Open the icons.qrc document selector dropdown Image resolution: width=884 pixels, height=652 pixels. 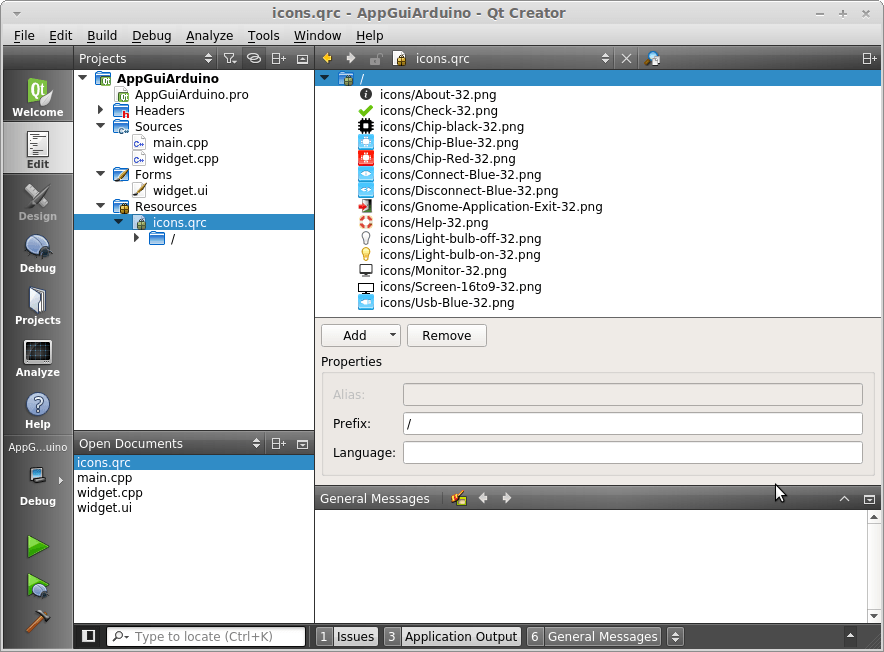(605, 59)
